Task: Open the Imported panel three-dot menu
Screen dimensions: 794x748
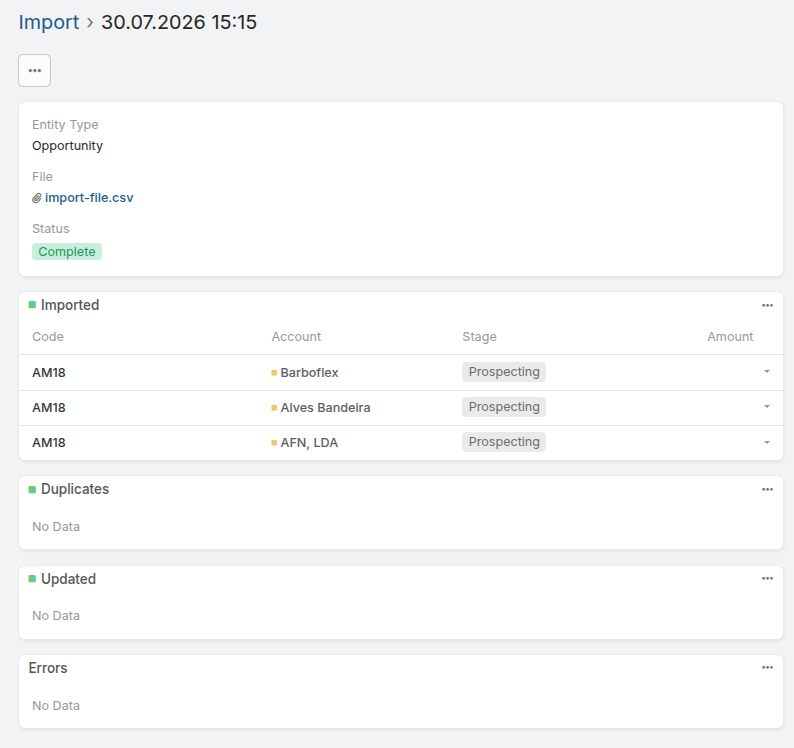Action: pos(767,305)
